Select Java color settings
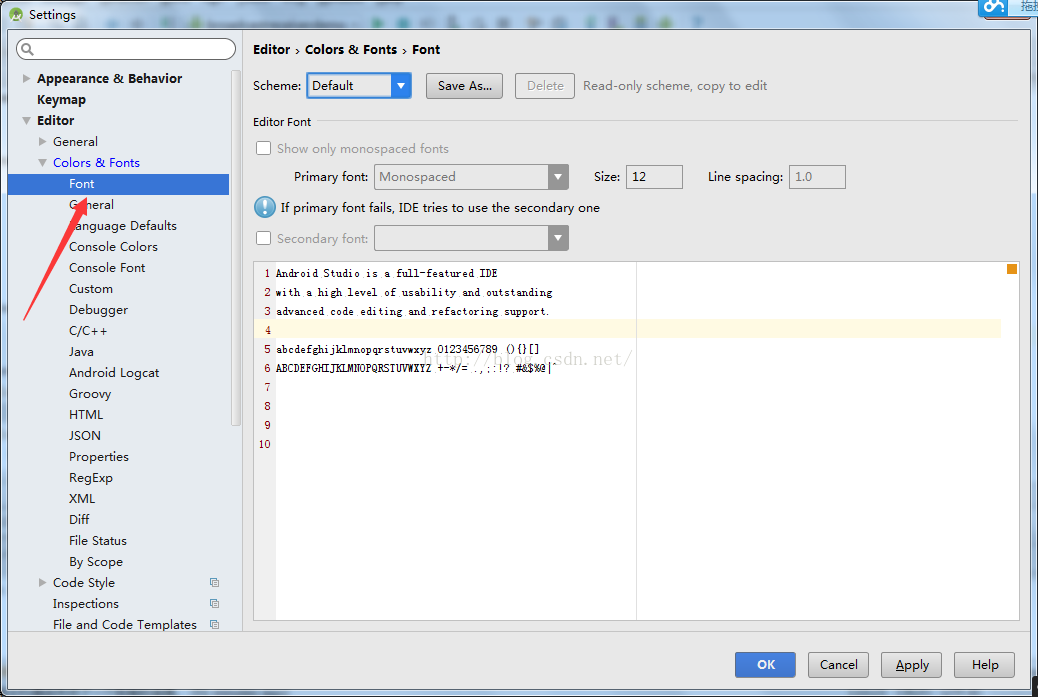This screenshot has height=697, width=1038. [81, 351]
